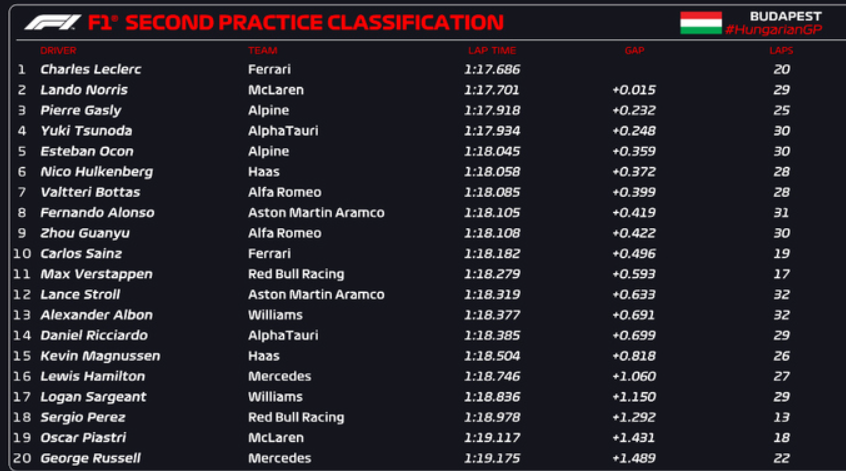The image size is (846, 471).
Task: Click George Russell's name in last place
Action: [90, 459]
